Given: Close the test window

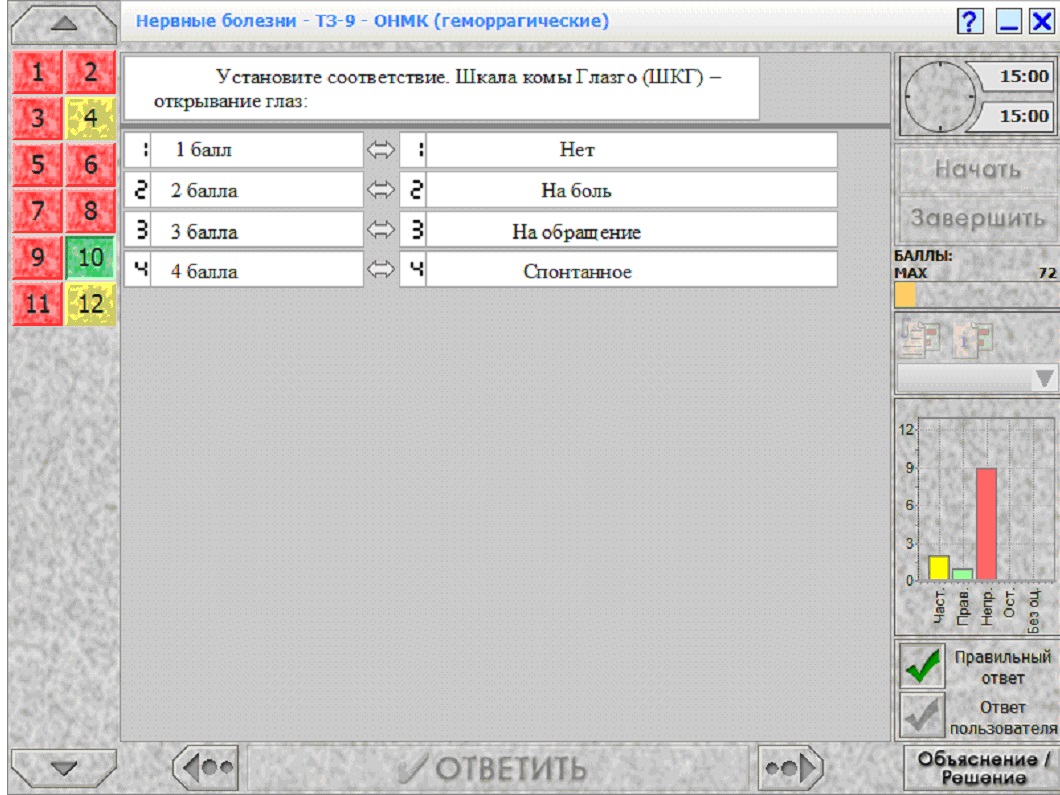Looking at the screenshot, I should click(1043, 22).
